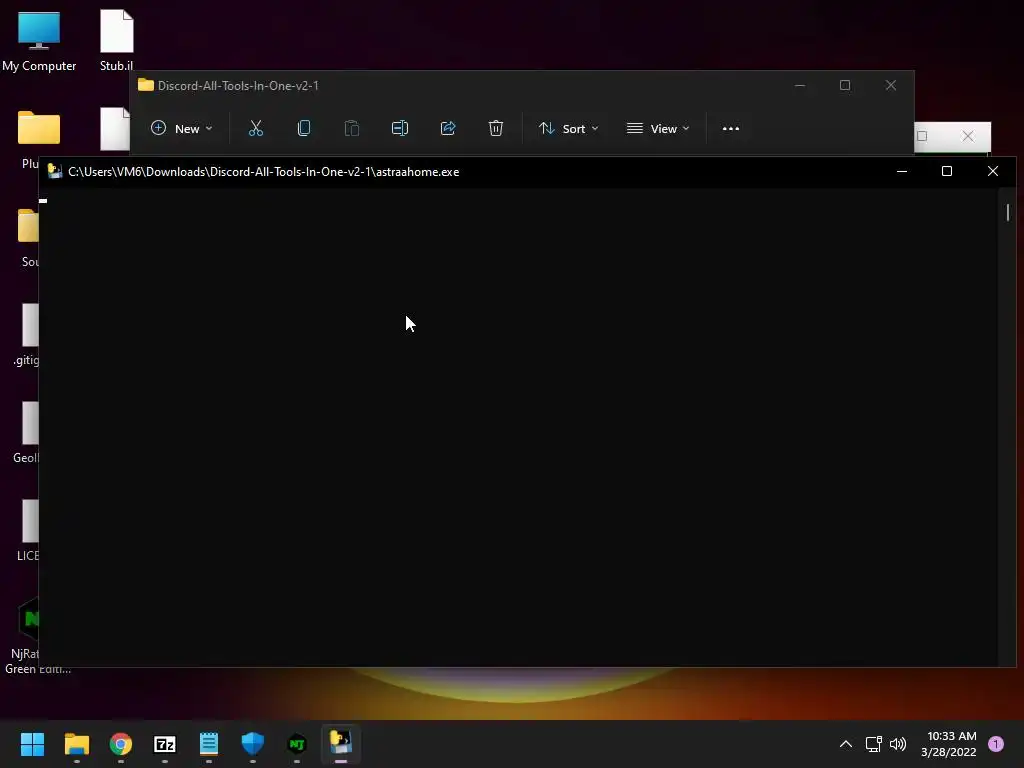
Task: Close the white background window
Action: (x=968, y=136)
